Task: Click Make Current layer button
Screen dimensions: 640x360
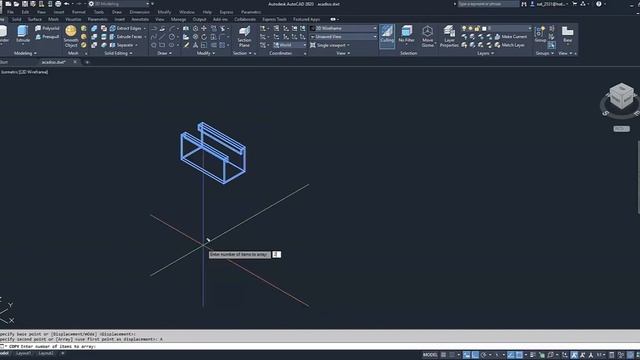Action: (511, 37)
